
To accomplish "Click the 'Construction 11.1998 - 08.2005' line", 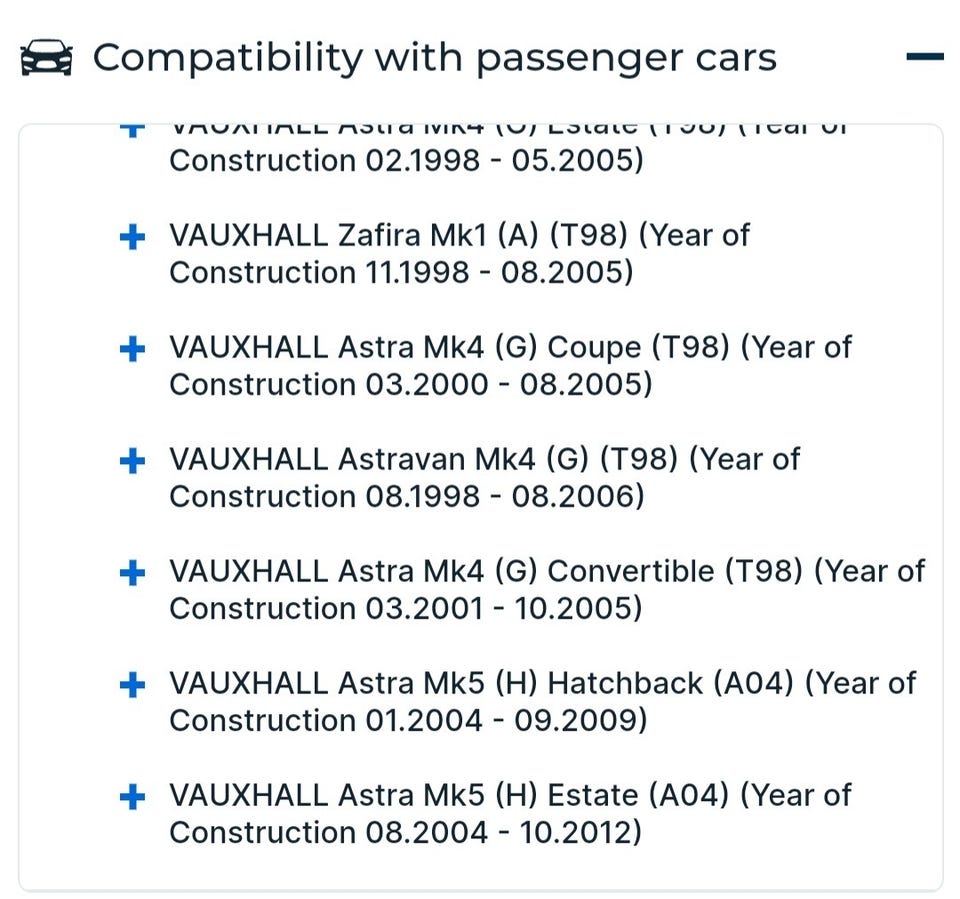I will pyautogui.click(x=401, y=273).
